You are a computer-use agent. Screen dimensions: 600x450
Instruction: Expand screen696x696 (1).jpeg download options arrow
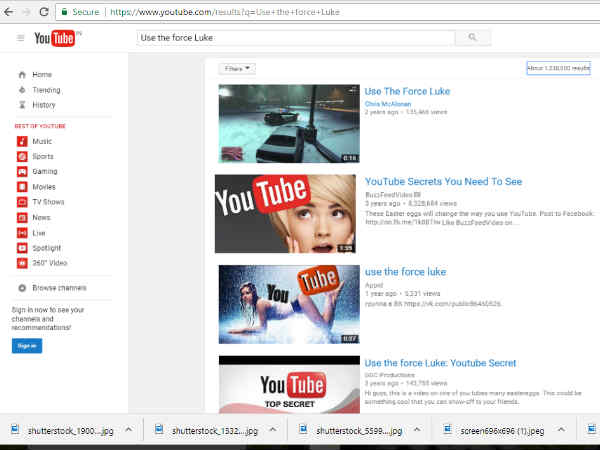coord(561,429)
